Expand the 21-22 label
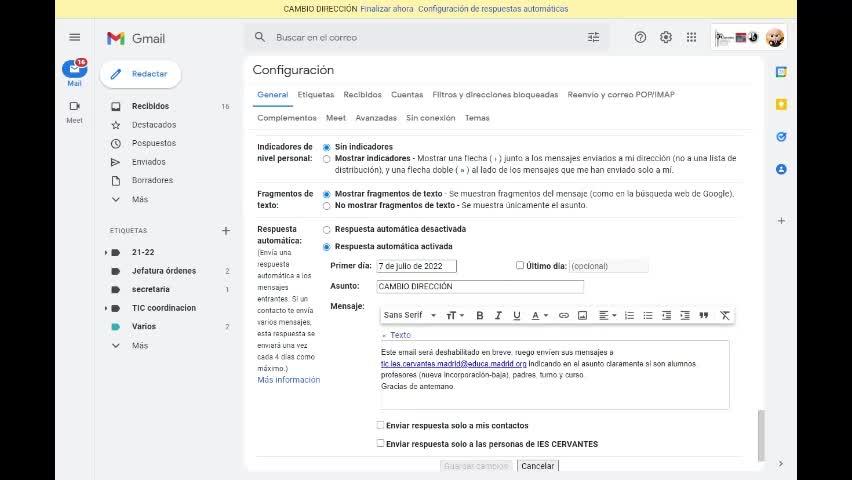 coord(106,252)
